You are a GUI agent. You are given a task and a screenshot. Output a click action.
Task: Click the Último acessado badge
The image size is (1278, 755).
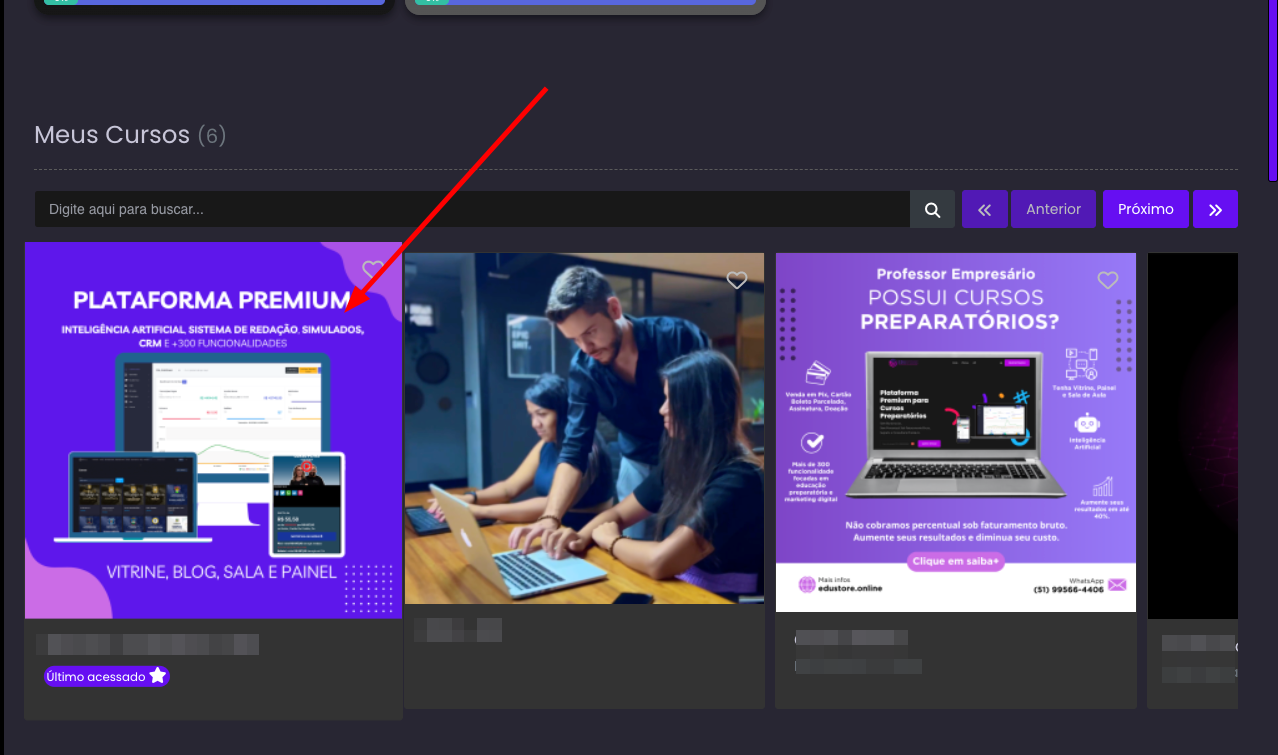coord(106,677)
